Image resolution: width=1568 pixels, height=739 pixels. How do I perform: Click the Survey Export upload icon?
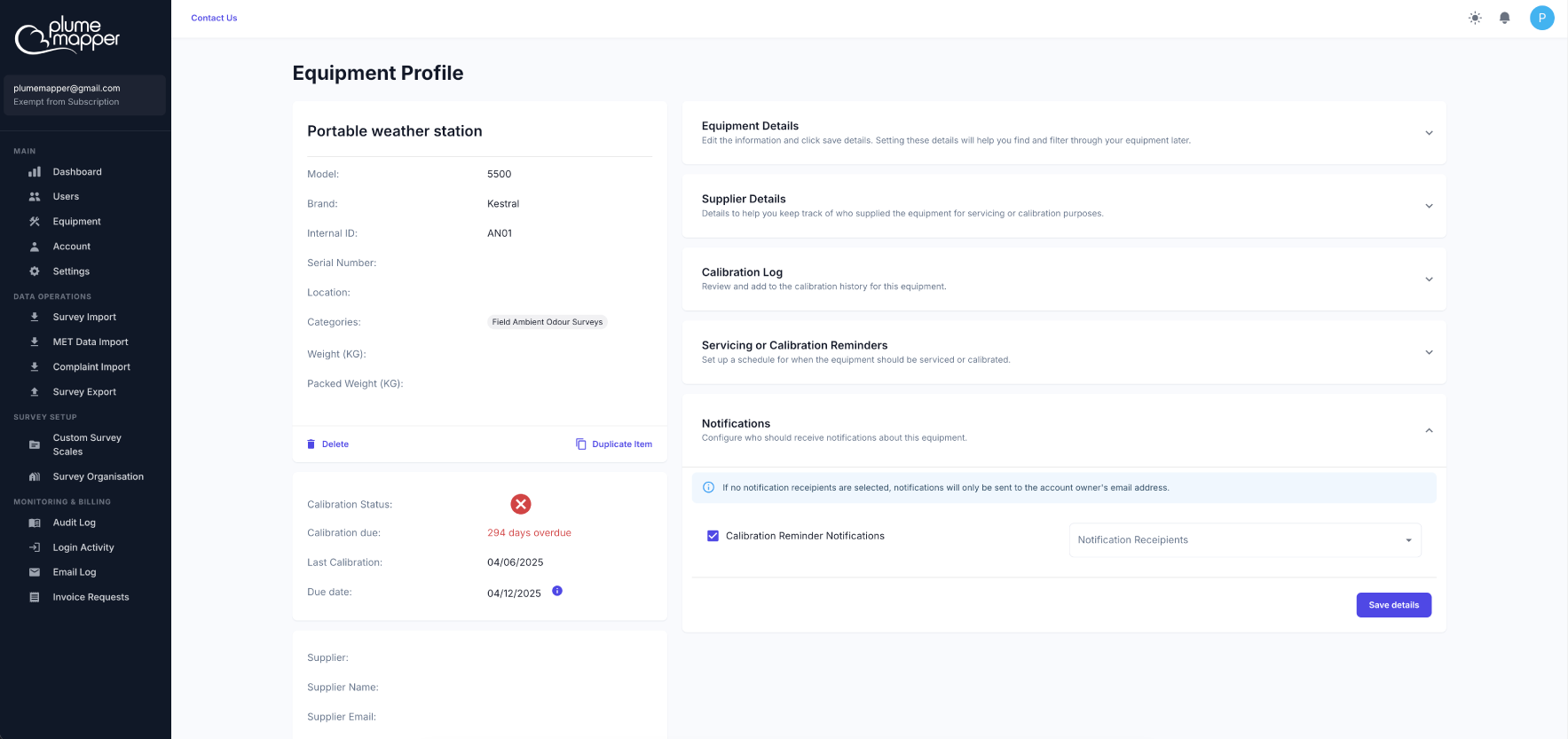35,391
